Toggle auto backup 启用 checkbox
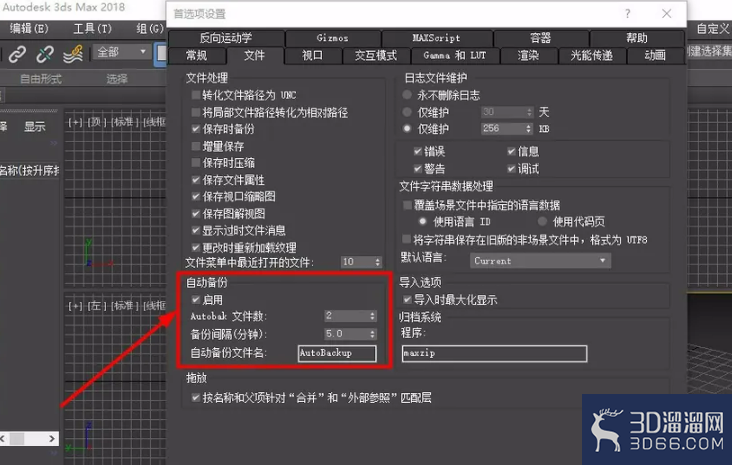 [x=196, y=300]
